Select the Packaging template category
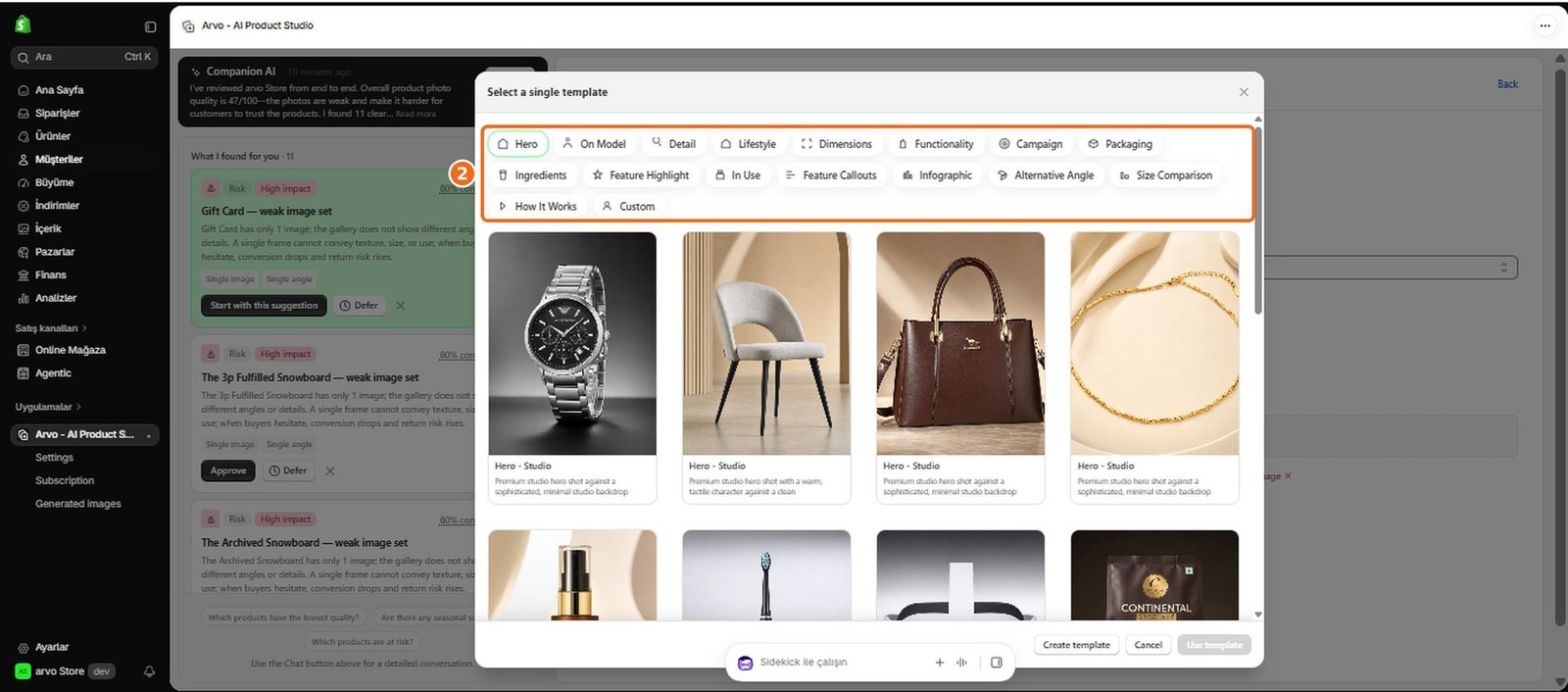The width and height of the screenshot is (1568, 692). click(x=1120, y=144)
